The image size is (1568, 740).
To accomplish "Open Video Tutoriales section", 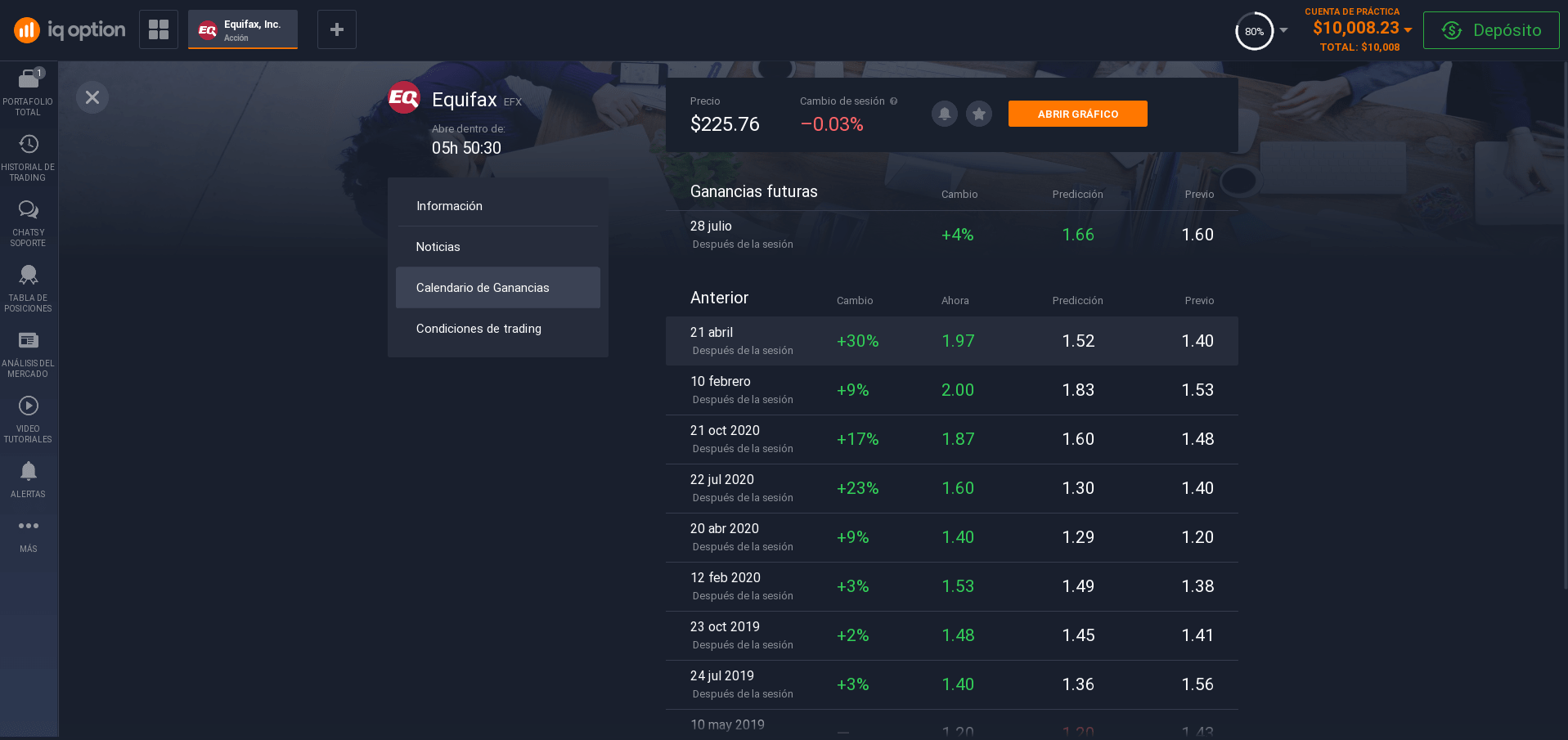I will (x=28, y=419).
